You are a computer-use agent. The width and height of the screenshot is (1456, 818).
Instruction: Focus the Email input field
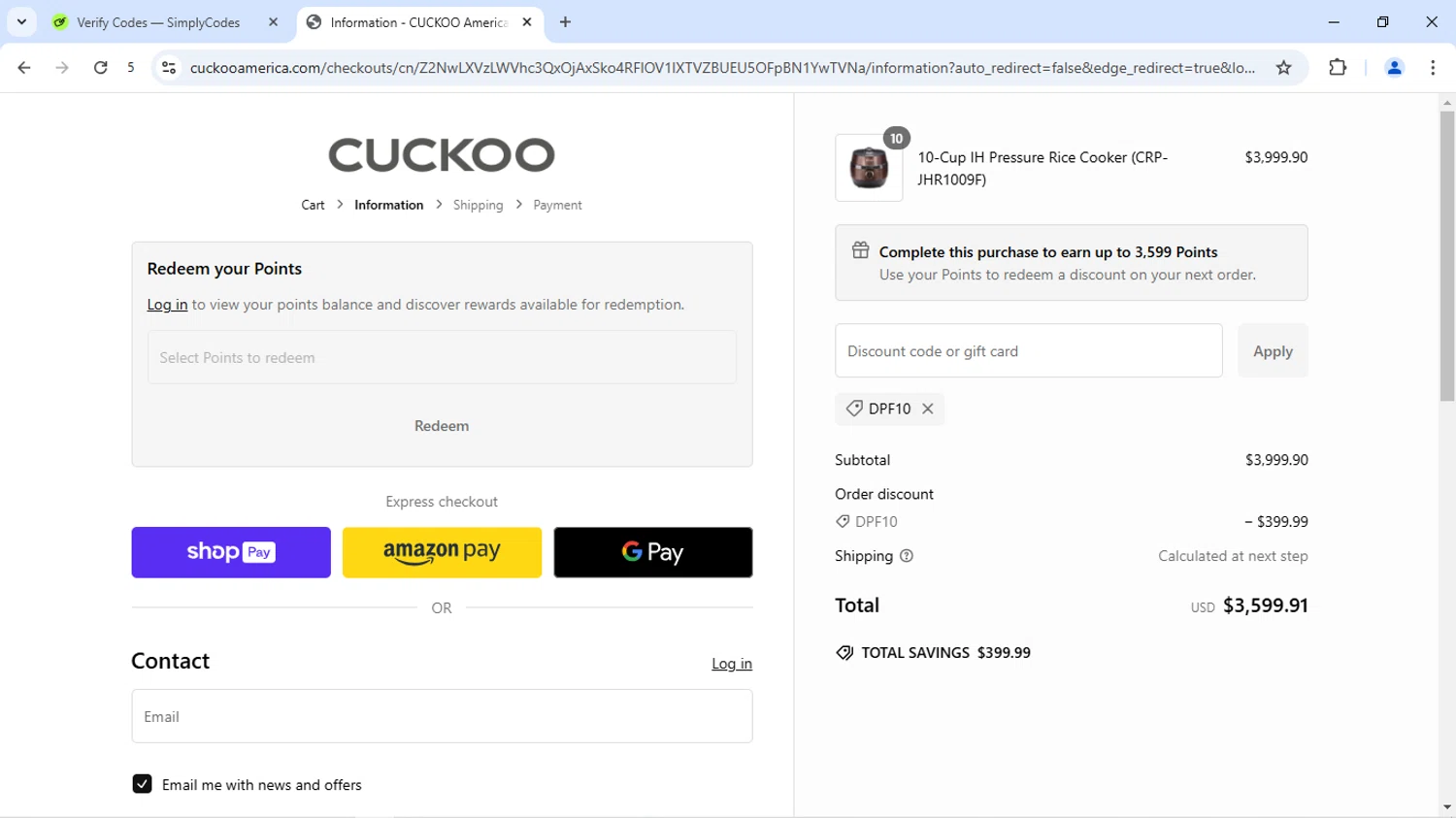coord(442,716)
